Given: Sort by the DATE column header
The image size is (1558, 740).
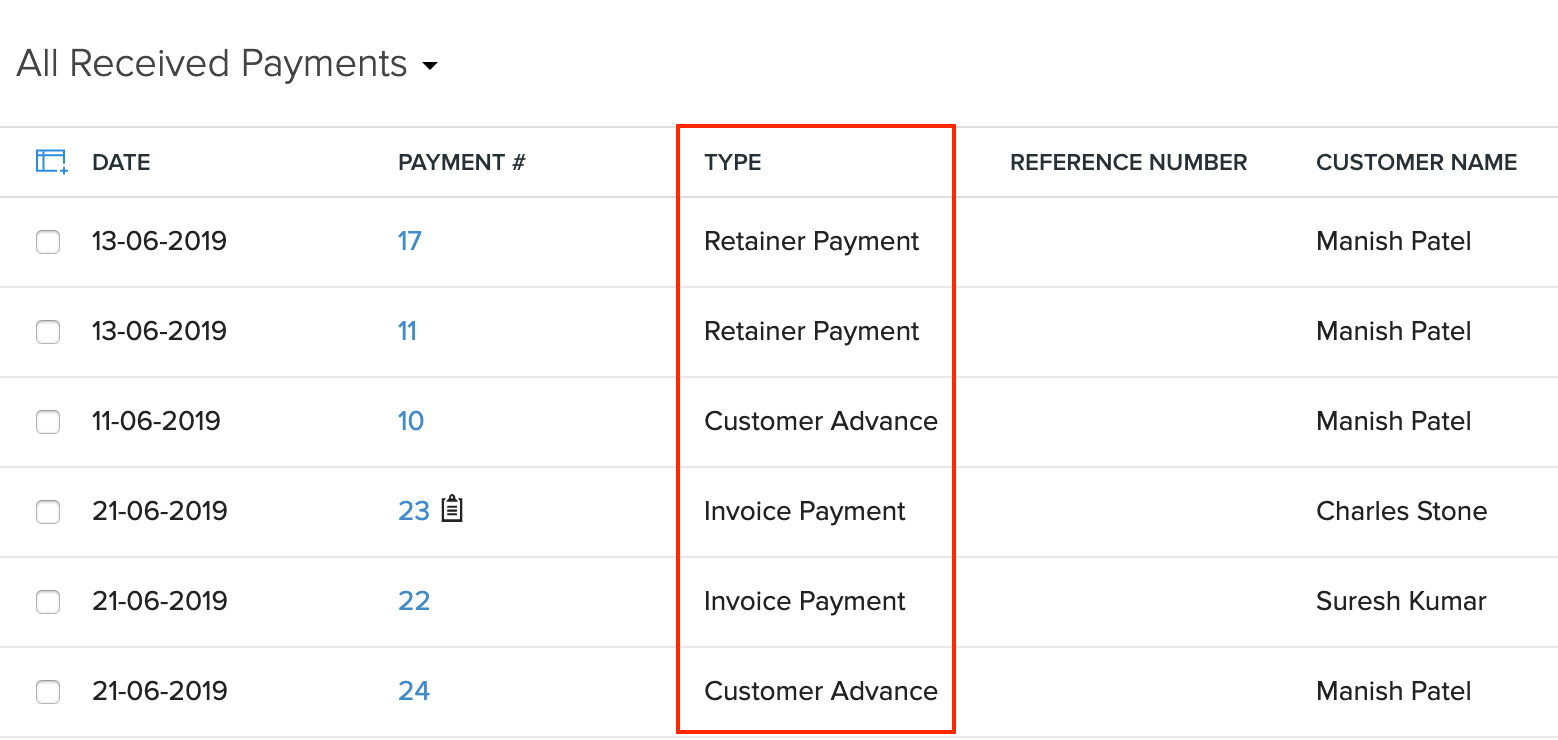Looking at the screenshot, I should pos(121,162).
